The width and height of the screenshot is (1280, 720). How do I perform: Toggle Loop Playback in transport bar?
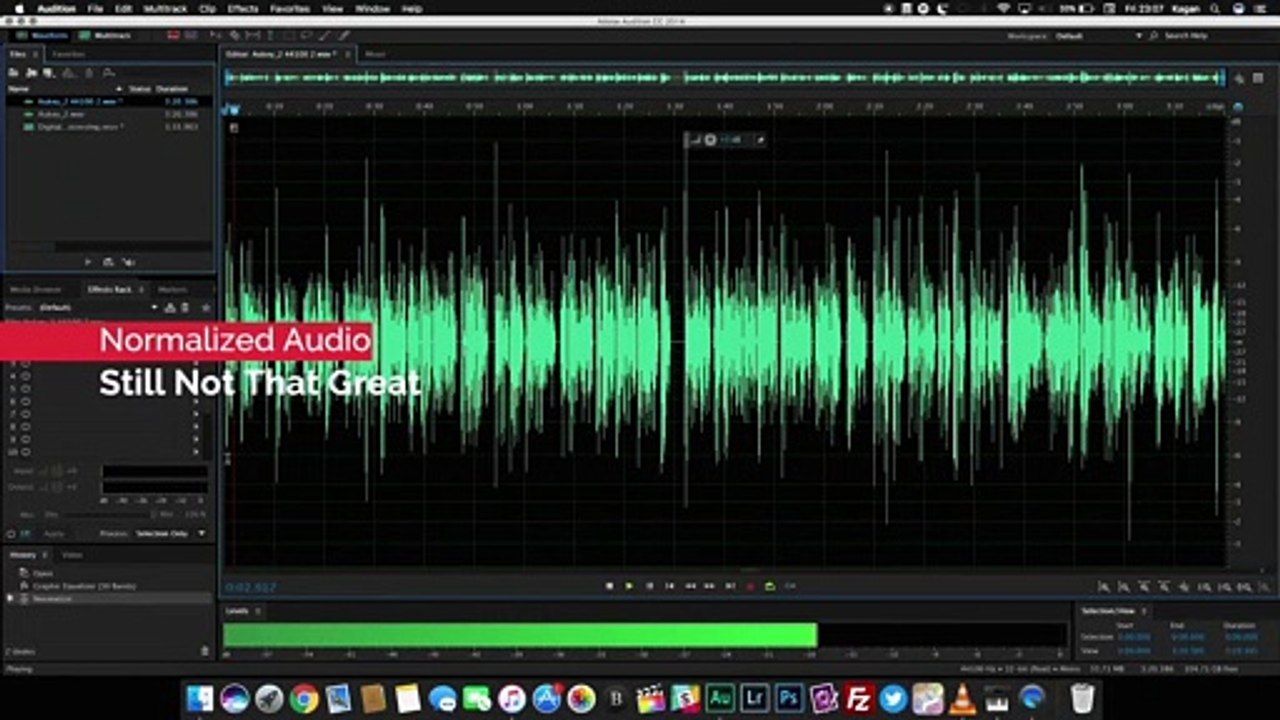(770, 585)
